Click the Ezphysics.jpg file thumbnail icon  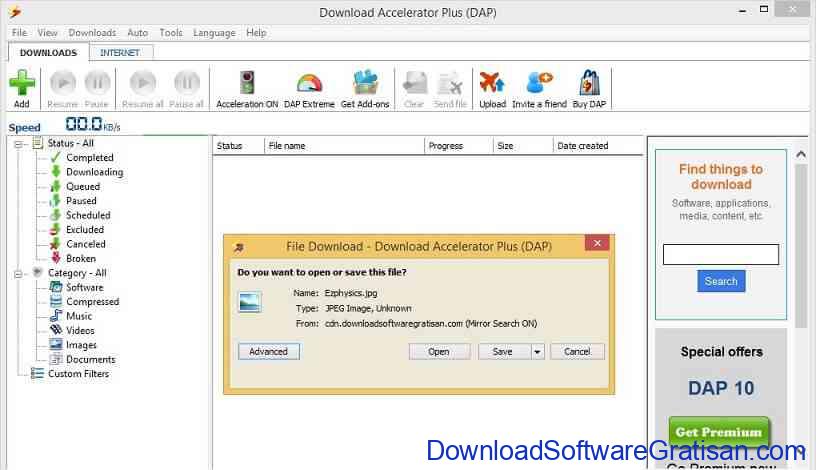250,302
